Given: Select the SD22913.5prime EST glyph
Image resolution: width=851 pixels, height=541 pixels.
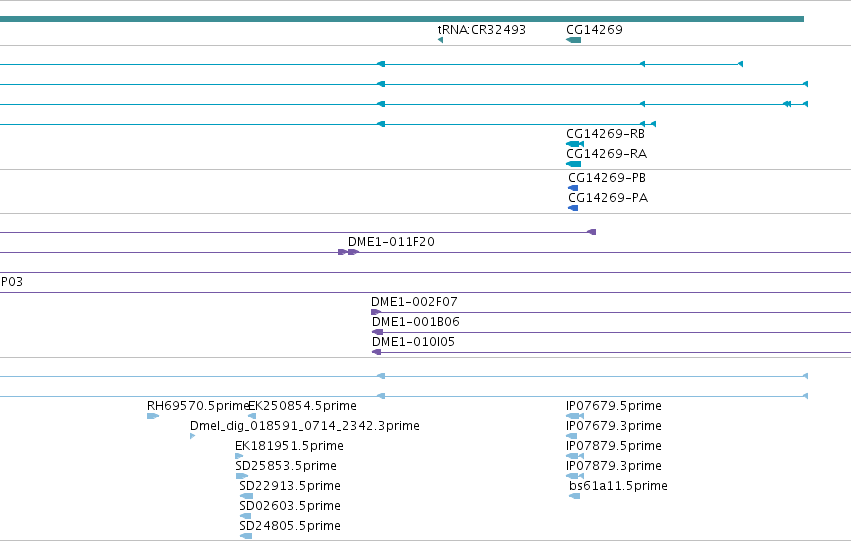Looking at the screenshot, I should click(246, 496).
